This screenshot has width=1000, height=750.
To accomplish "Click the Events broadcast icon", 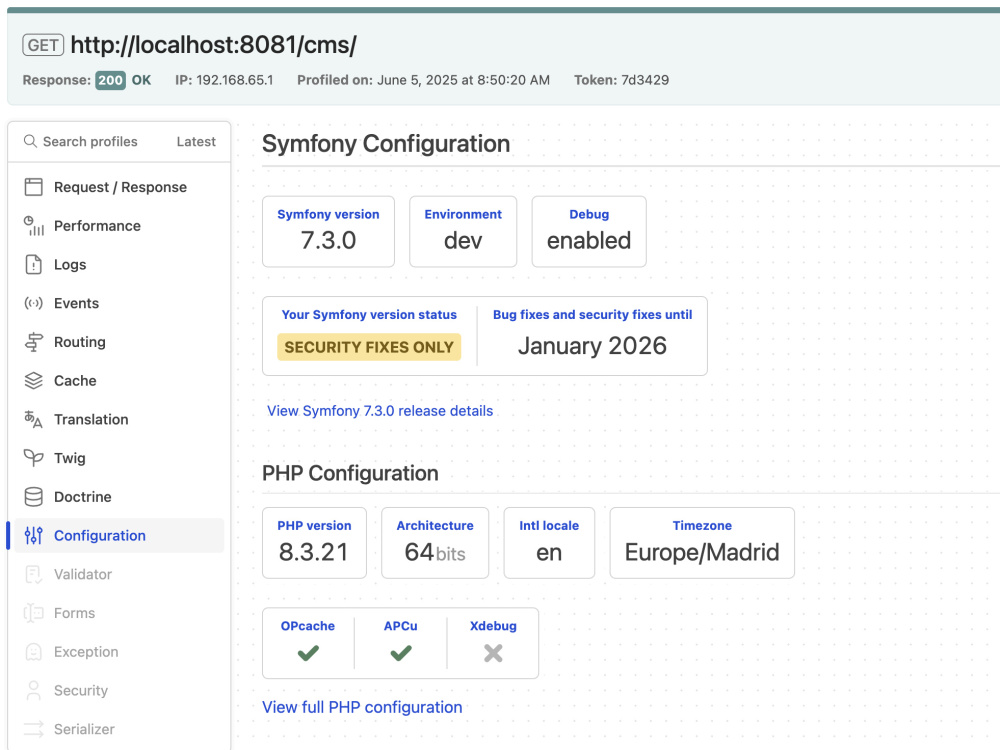I will (x=33, y=303).
